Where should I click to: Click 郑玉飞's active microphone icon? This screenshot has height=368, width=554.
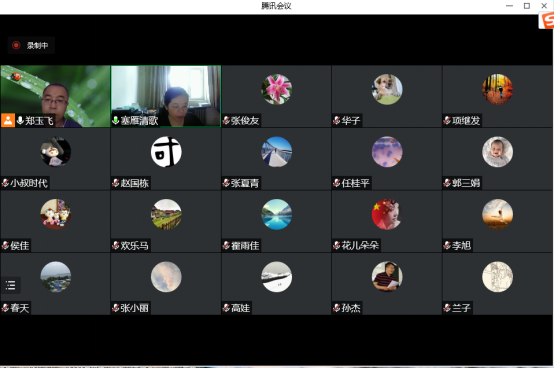[20, 120]
